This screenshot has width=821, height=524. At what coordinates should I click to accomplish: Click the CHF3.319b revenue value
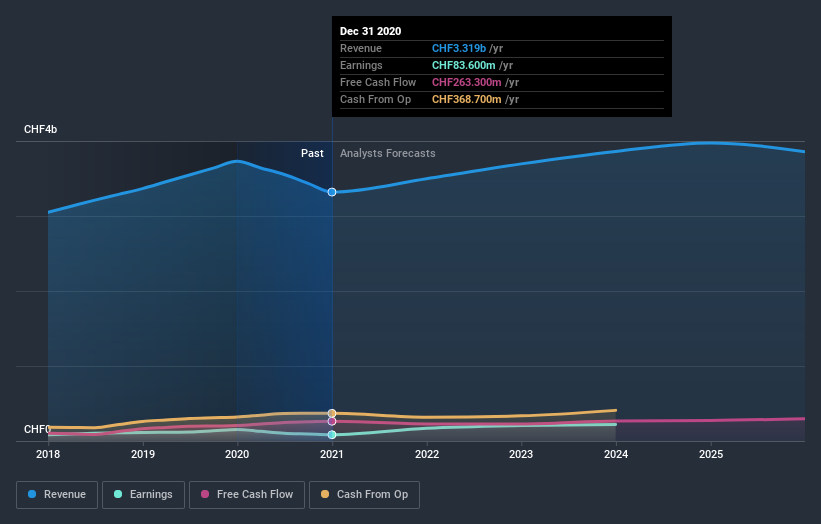459,48
